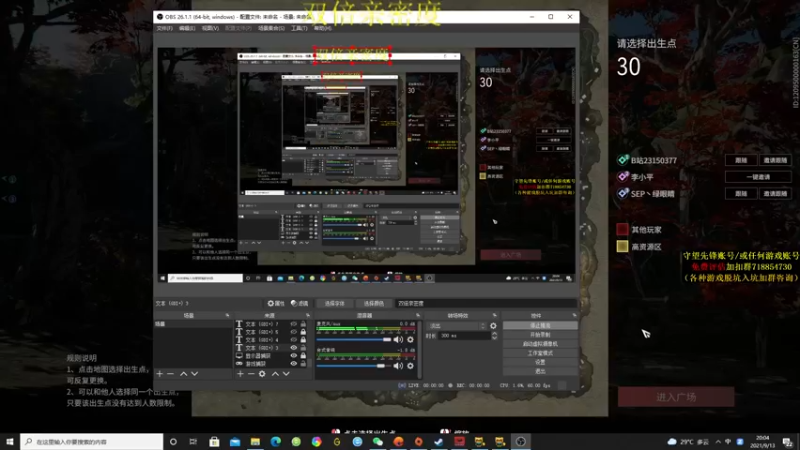This screenshot has height=450, width=800.
Task: Click the text content field in source toolbar
Action: (485, 303)
